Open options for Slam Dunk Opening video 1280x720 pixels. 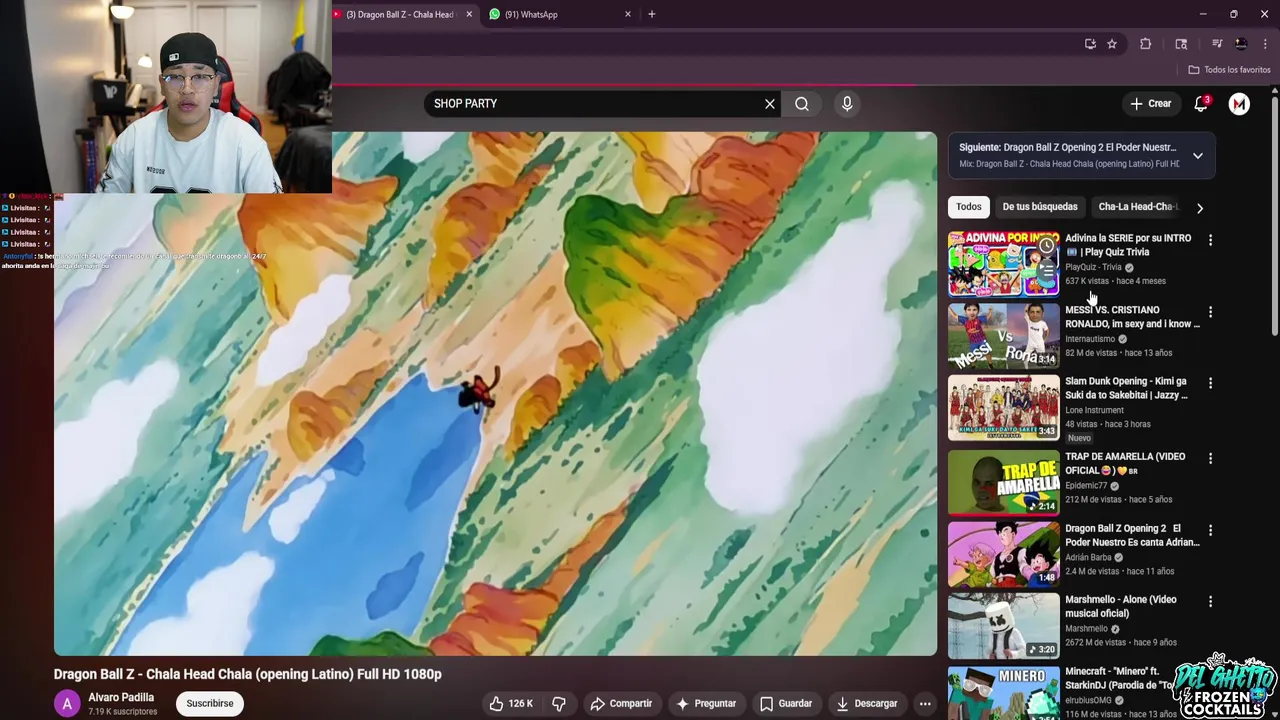point(1210,384)
